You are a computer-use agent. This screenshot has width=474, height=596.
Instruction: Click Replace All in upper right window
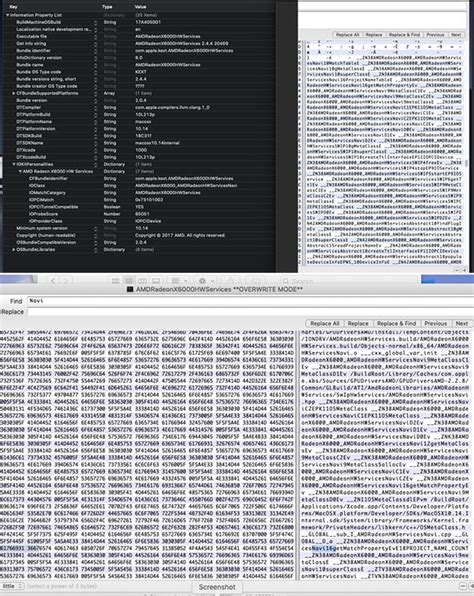pyautogui.click(x=347, y=35)
